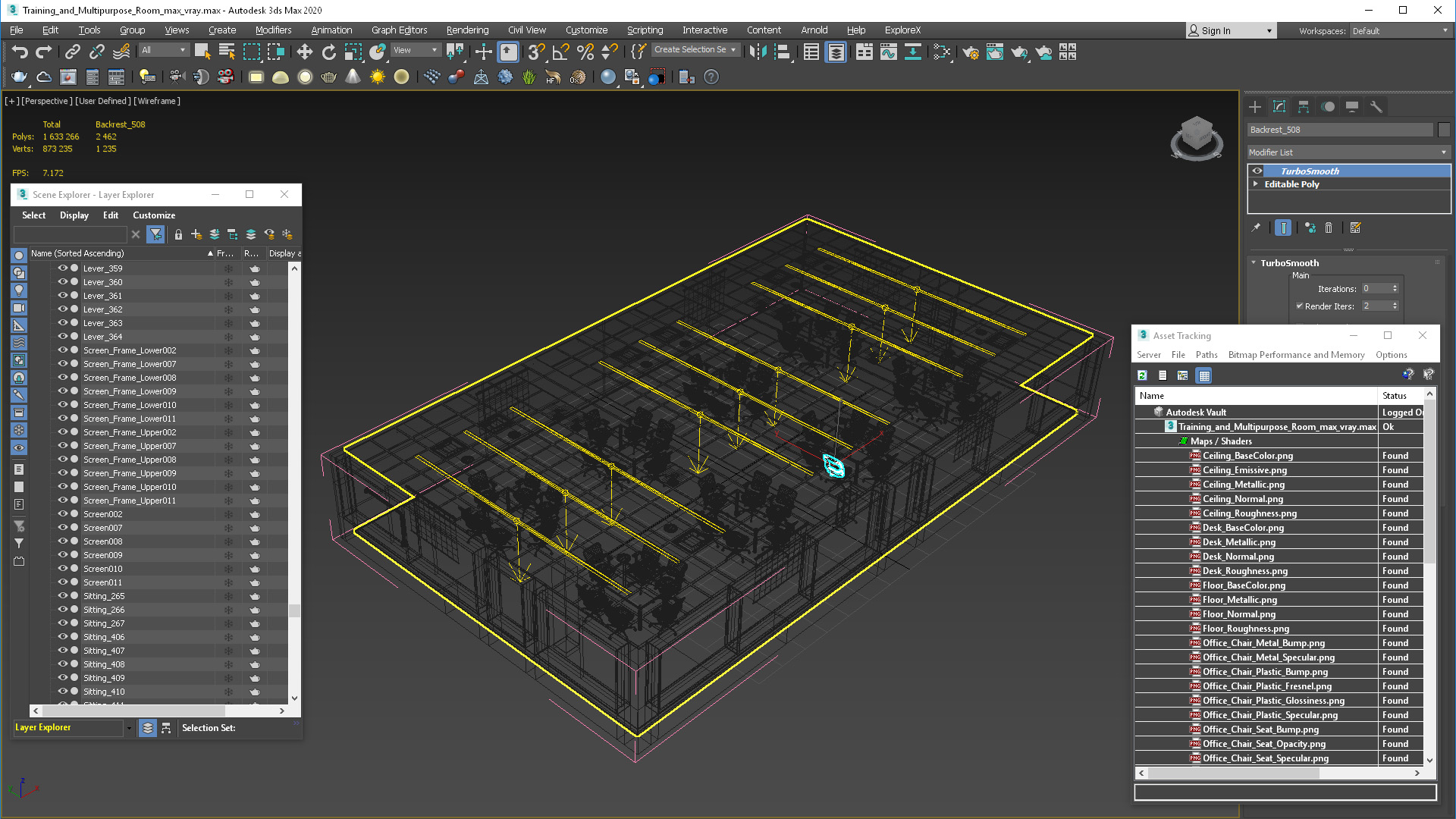Click the Mirror tool icon

coord(758,52)
